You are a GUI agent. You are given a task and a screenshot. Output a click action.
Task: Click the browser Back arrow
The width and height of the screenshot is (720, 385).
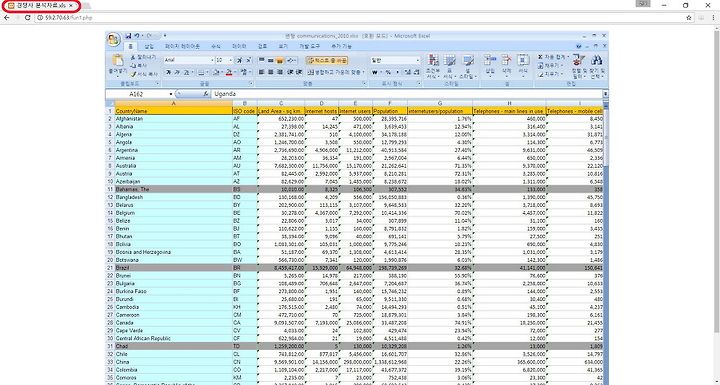point(6,17)
